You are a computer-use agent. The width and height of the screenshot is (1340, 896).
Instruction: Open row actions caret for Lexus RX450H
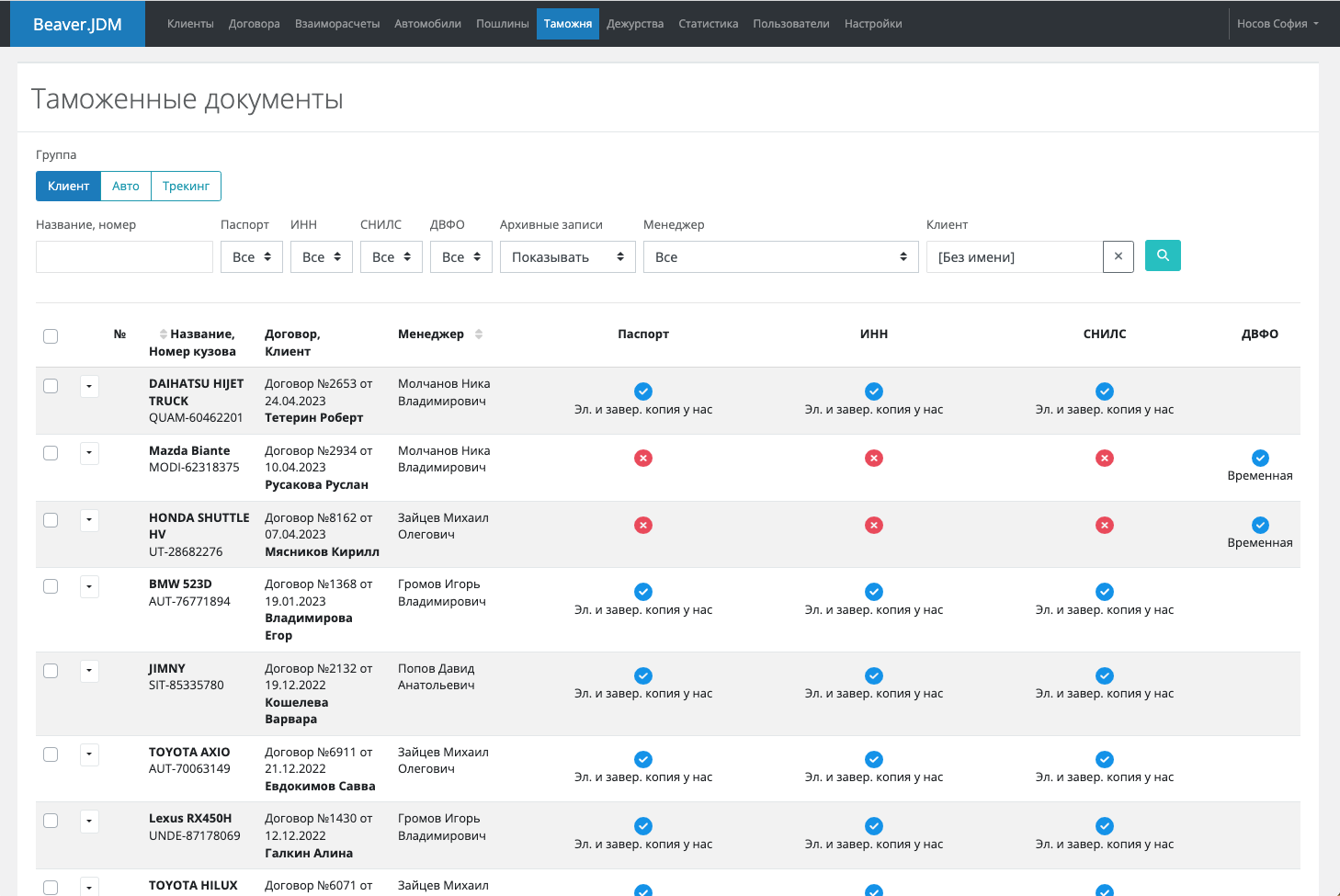pyautogui.click(x=89, y=822)
